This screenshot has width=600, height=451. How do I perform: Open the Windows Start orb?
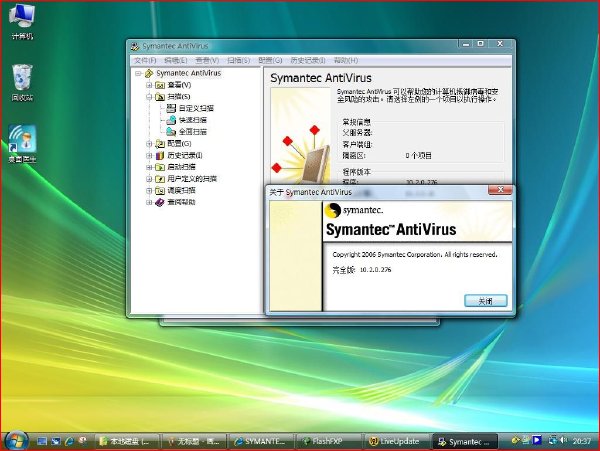16,440
